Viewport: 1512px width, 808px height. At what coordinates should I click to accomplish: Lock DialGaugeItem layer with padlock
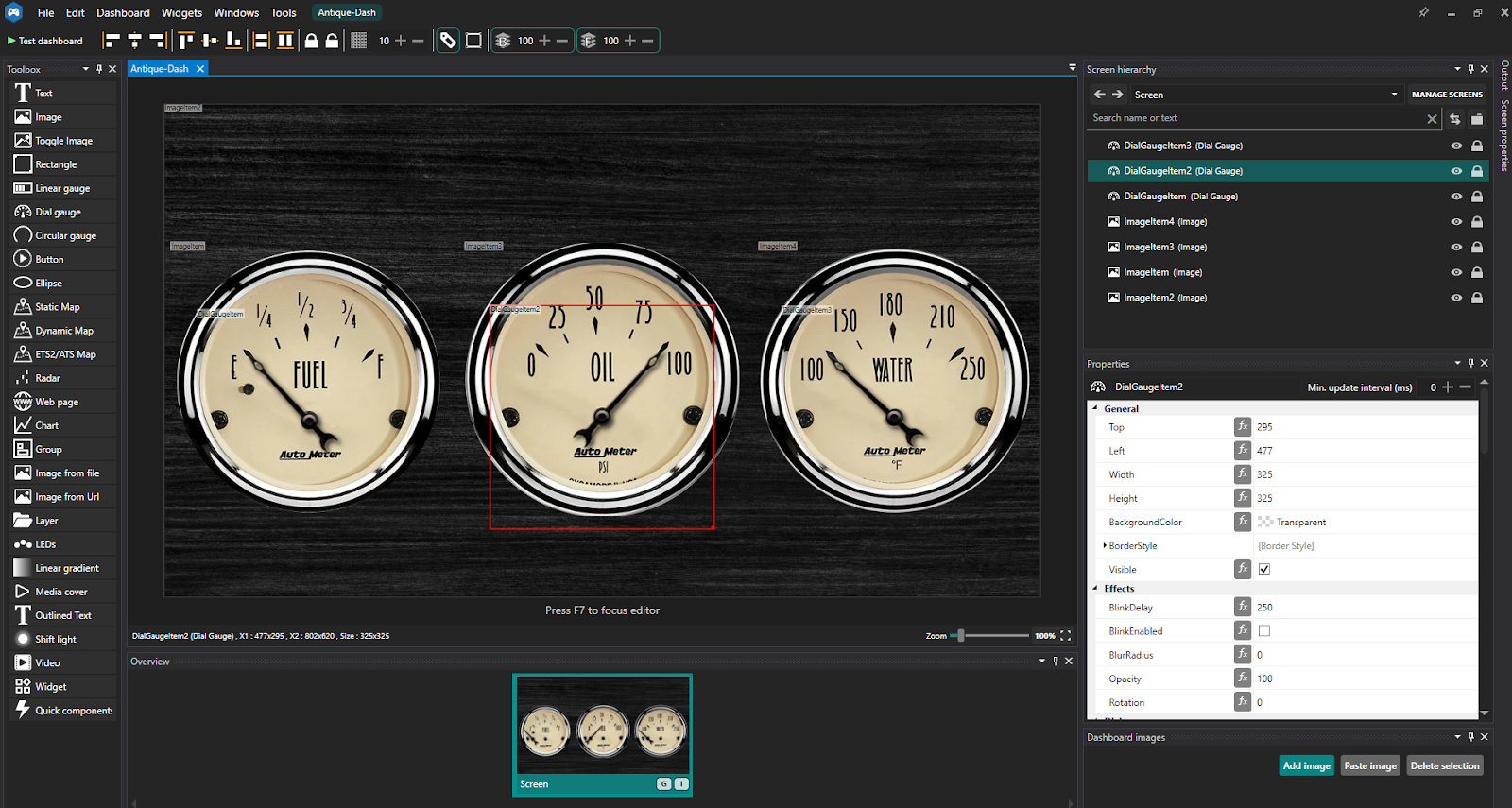coord(1477,197)
